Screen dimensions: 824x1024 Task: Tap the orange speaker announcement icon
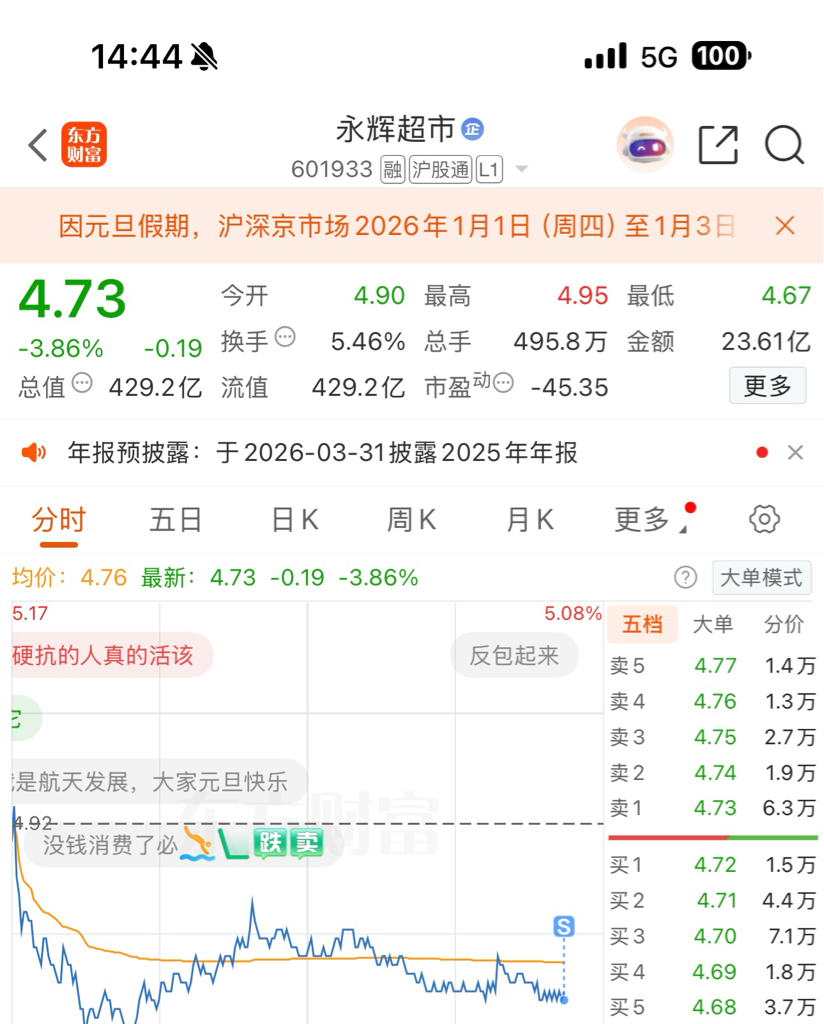tap(34, 452)
